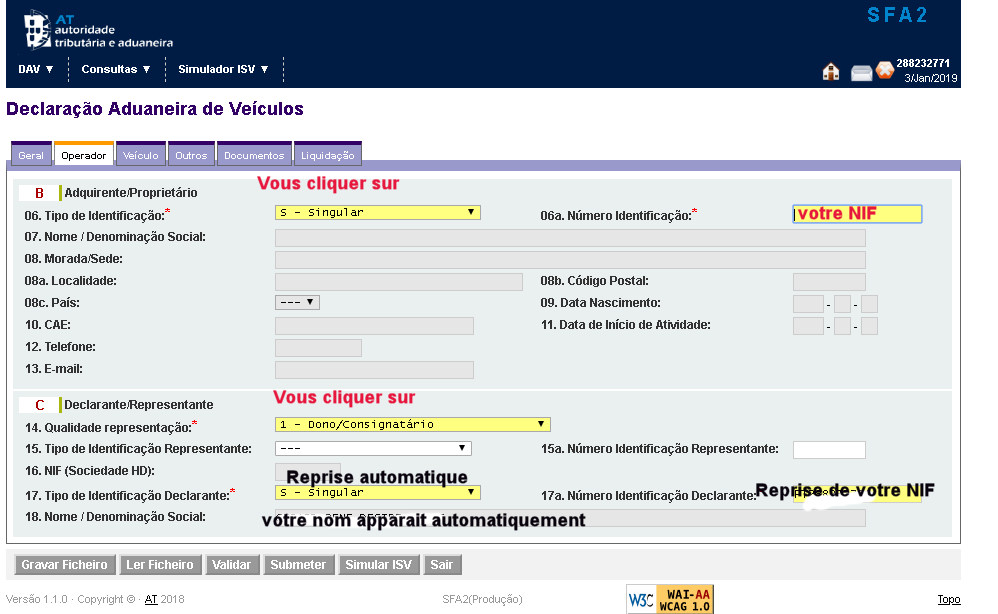Screen dimensions: 998x614
Task: Click the user number 288232771
Action: (923, 63)
